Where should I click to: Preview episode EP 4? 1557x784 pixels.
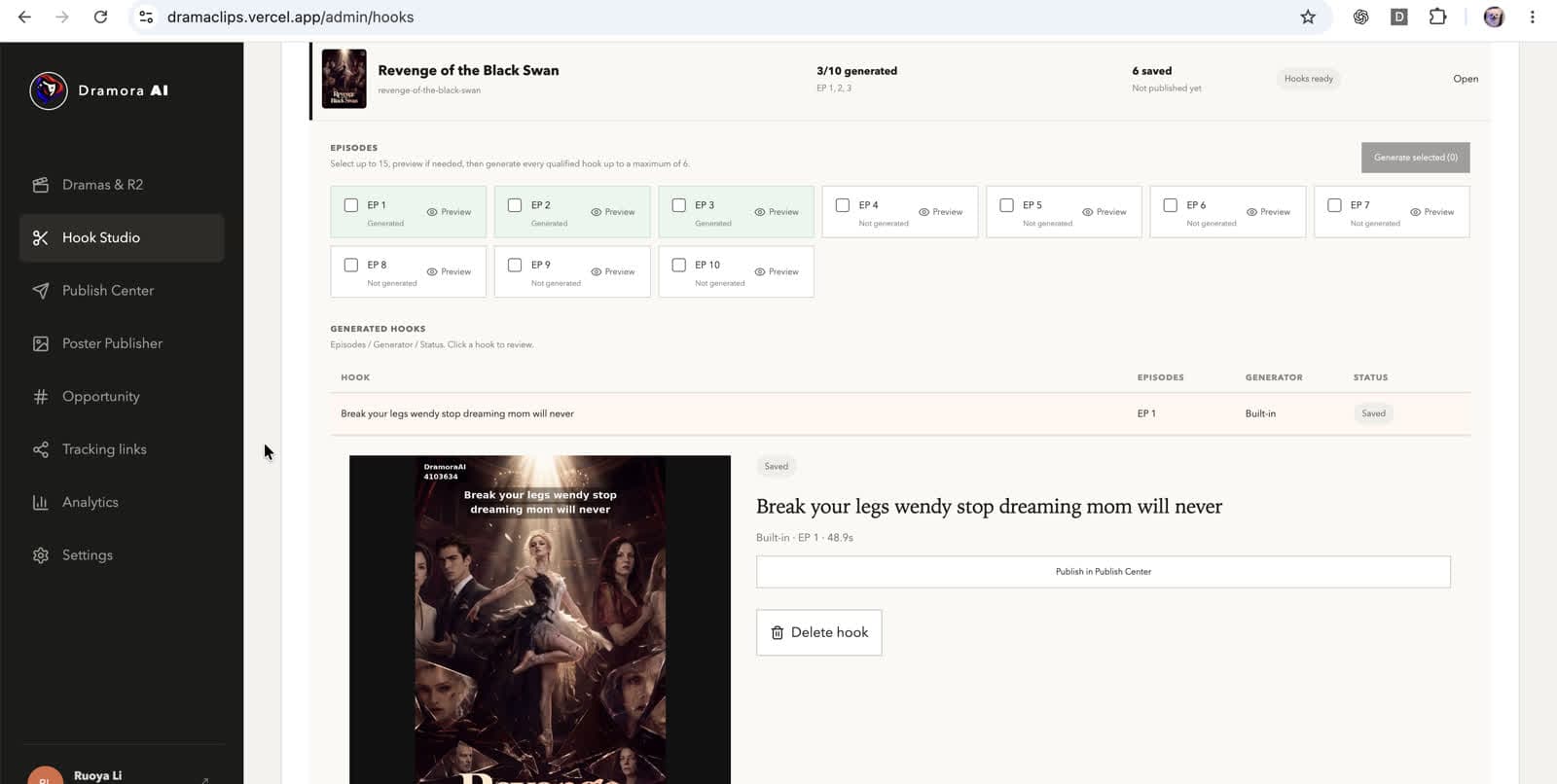tap(941, 212)
